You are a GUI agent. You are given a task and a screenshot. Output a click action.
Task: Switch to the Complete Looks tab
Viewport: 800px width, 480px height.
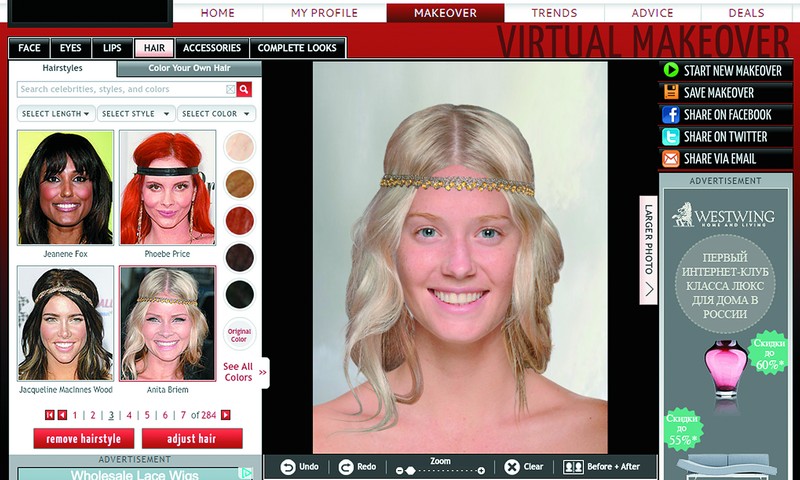click(297, 48)
